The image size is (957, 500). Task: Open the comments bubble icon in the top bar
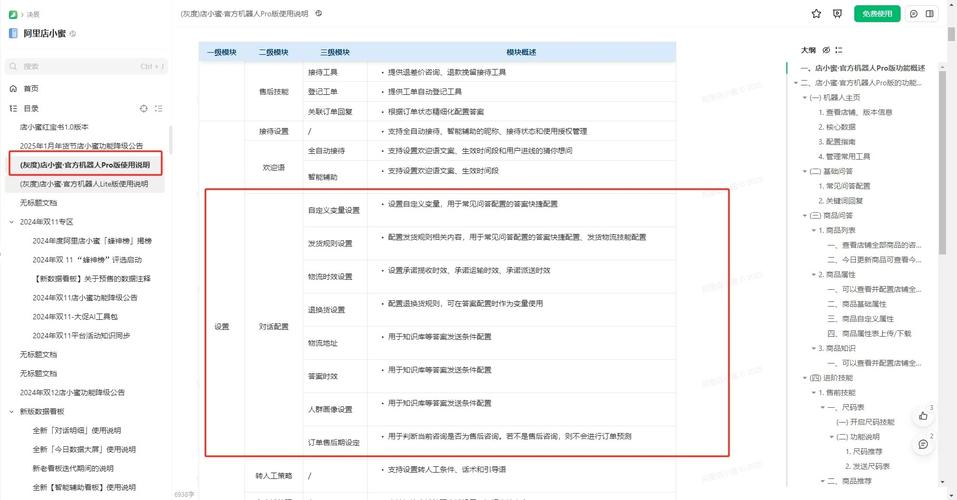click(914, 13)
